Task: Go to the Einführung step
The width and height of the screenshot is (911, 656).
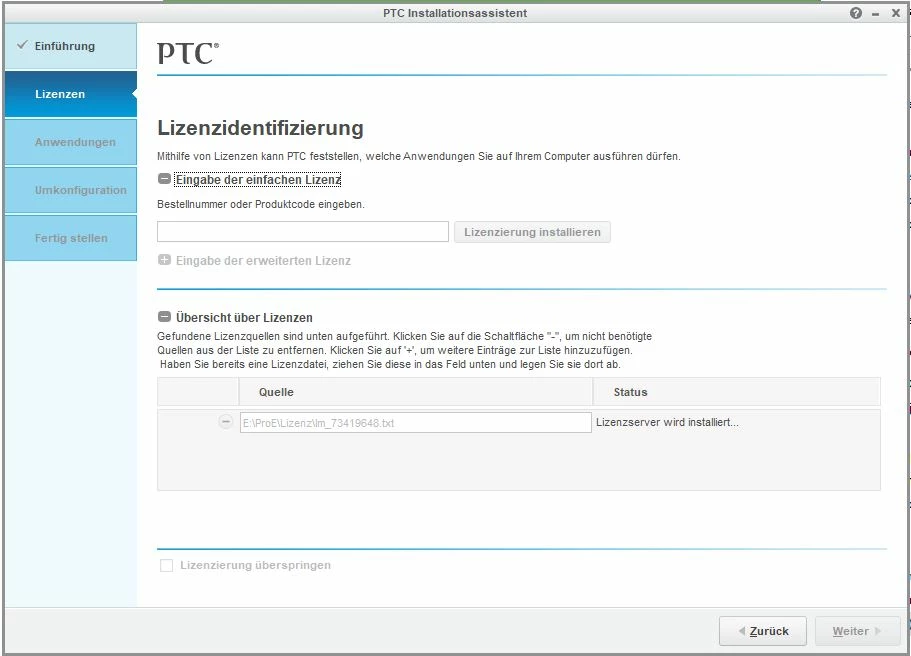Action: tap(71, 46)
